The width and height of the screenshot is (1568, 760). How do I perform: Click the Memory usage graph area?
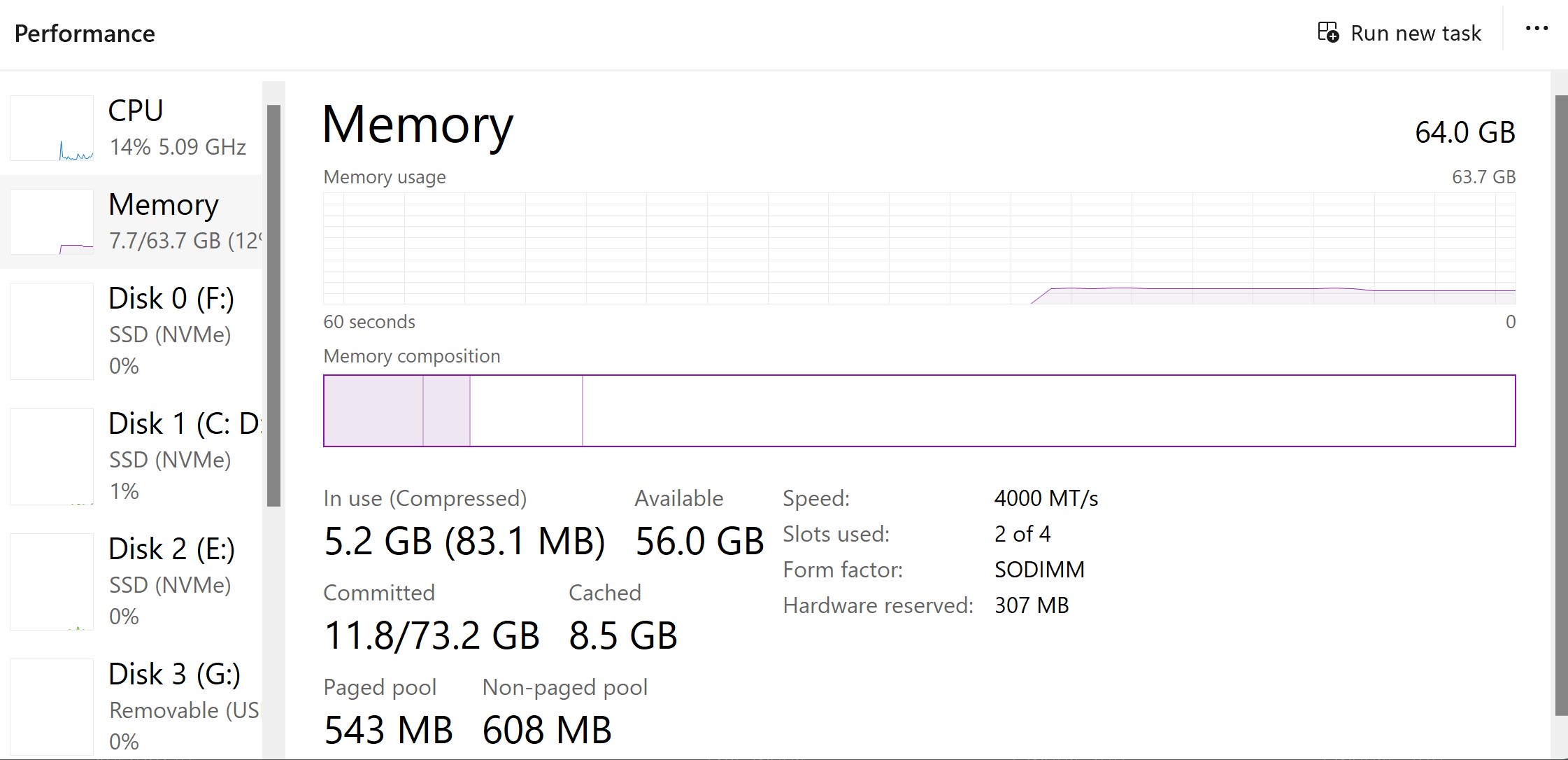[919, 248]
